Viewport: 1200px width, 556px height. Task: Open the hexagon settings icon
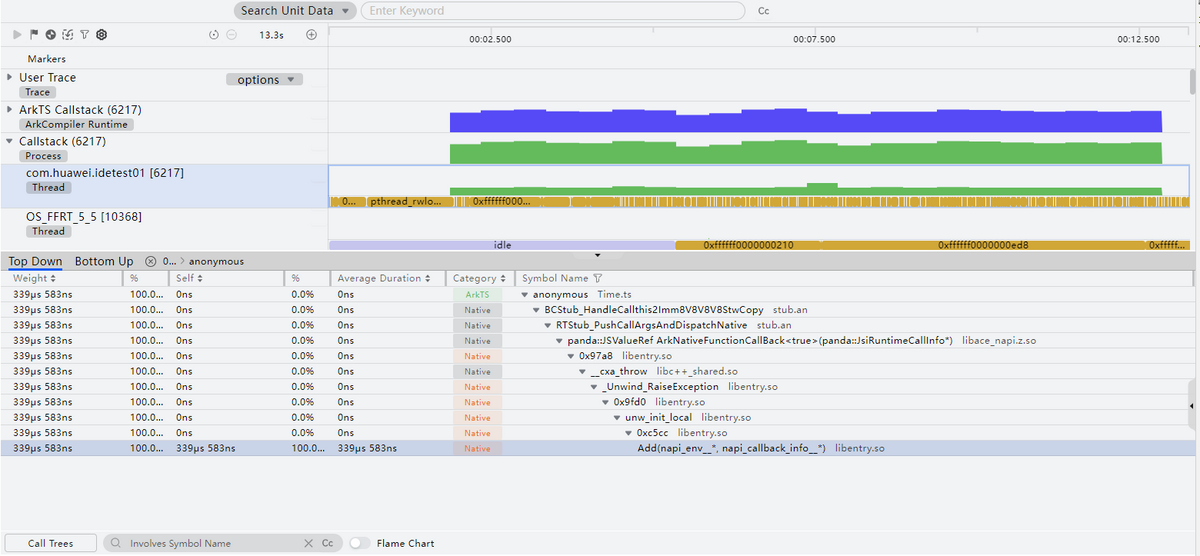point(101,34)
